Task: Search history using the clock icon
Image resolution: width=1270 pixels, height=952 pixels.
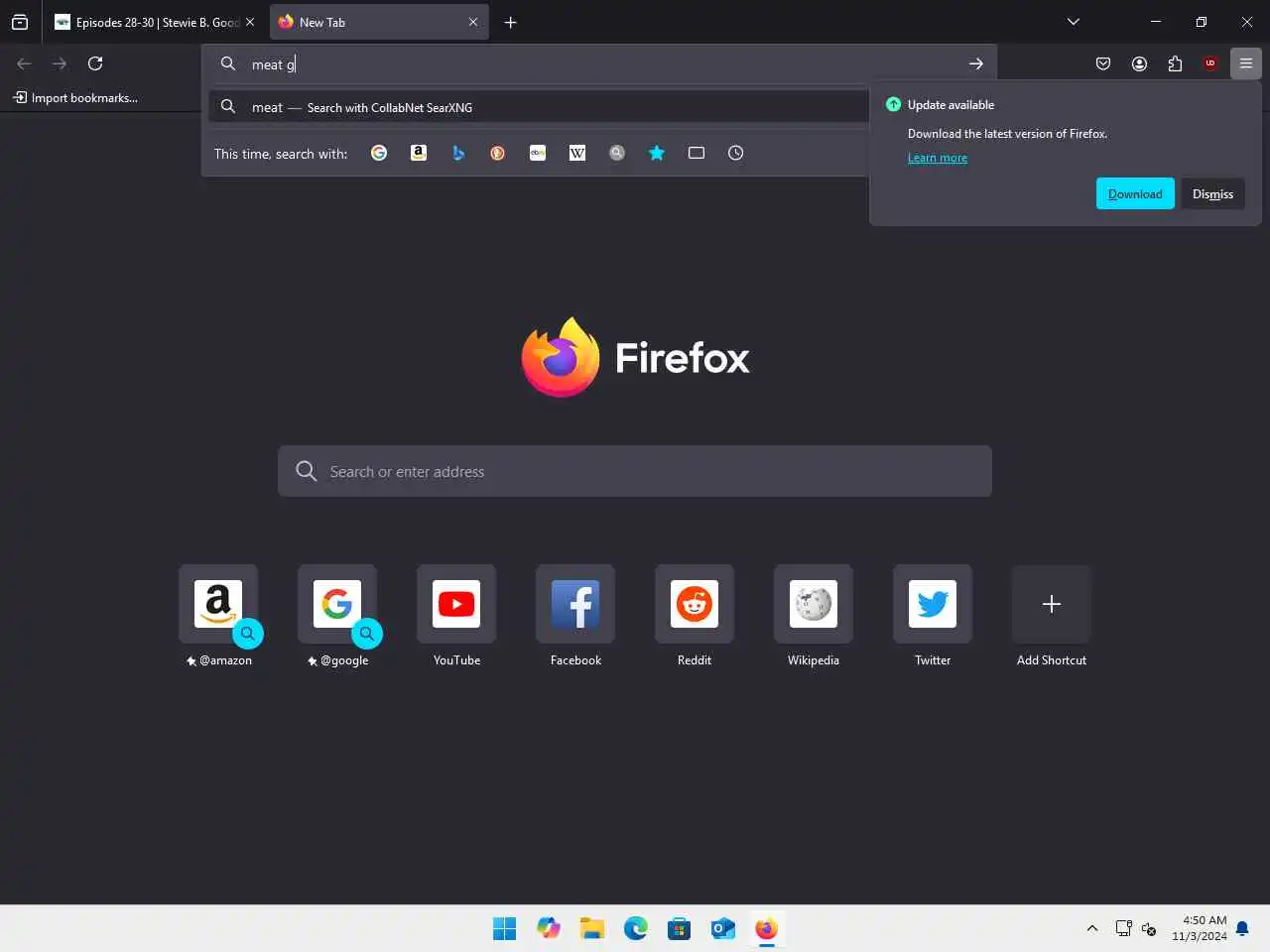Action: pos(736,153)
